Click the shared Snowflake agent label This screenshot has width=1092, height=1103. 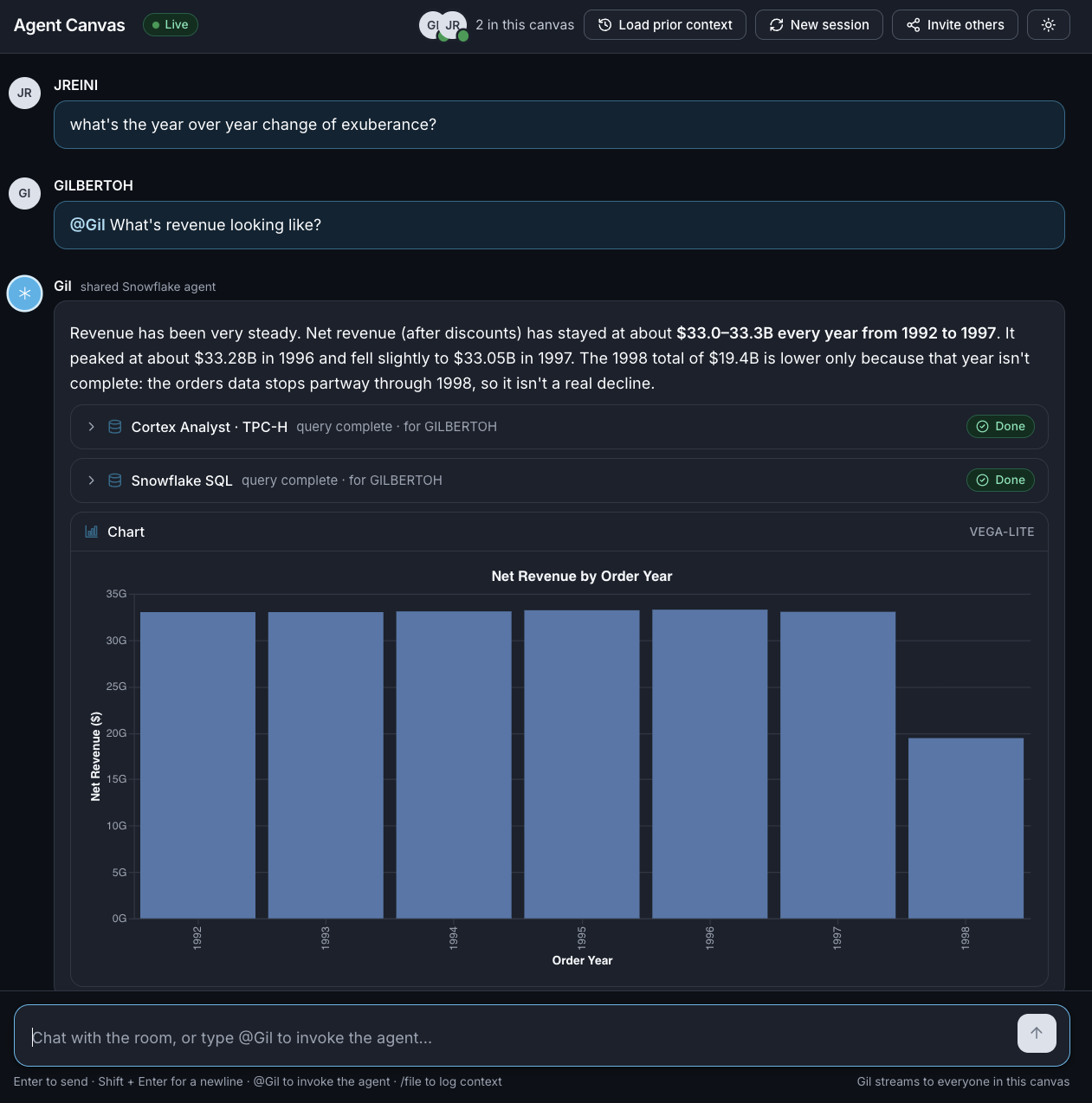pos(148,287)
